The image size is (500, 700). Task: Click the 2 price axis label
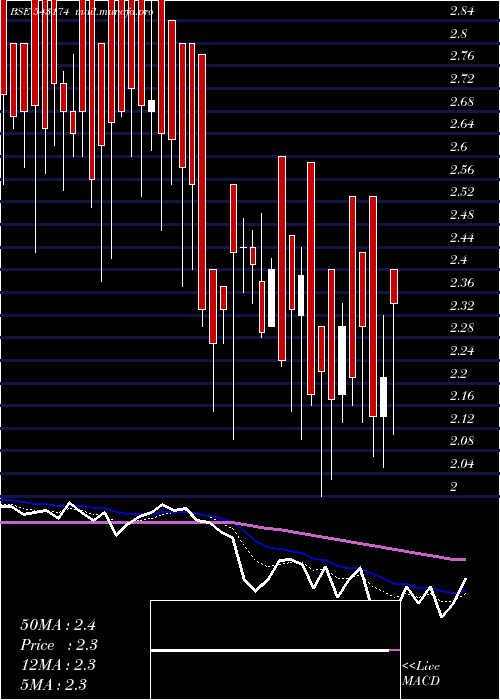(x=454, y=487)
